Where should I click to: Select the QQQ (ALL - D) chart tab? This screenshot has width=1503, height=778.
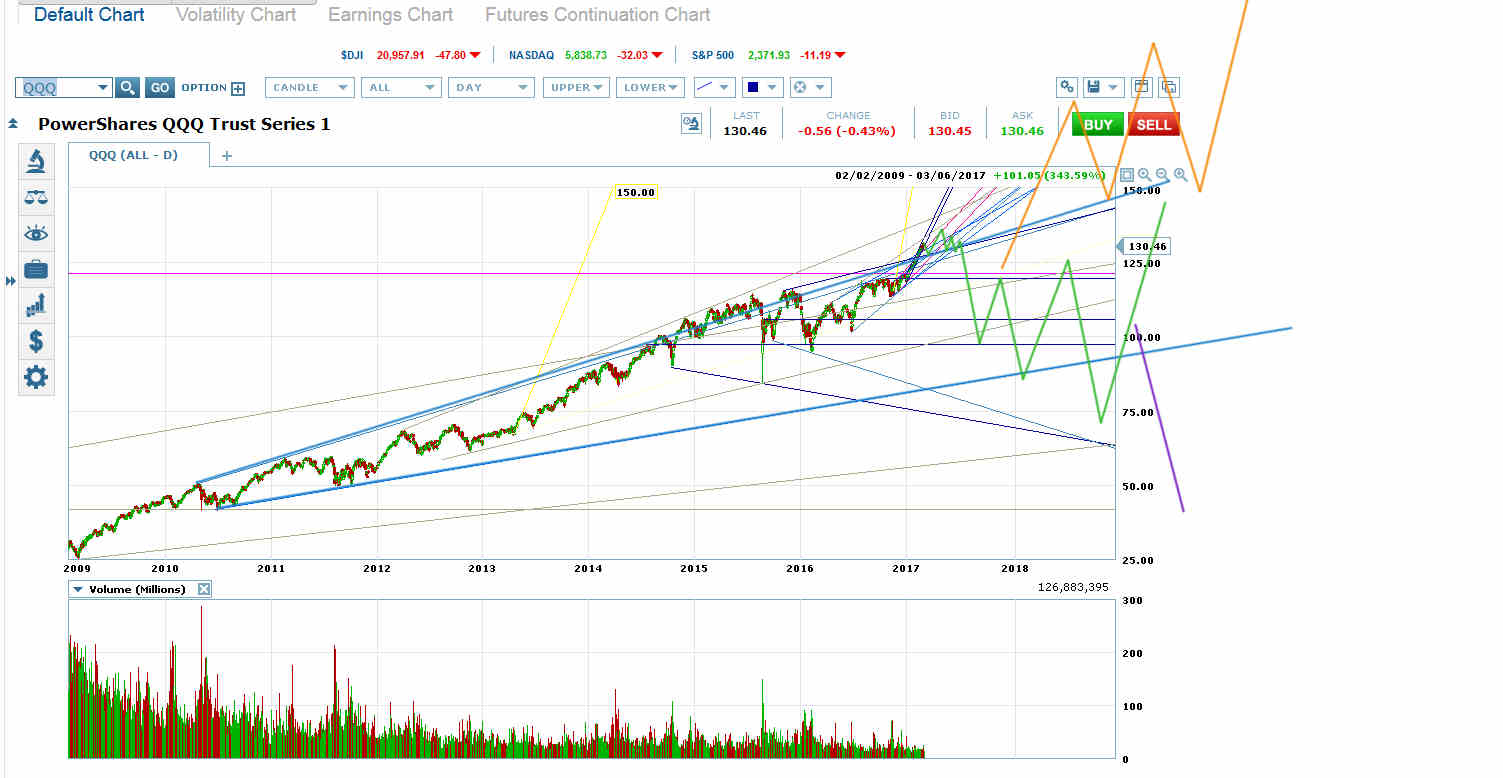[133, 155]
